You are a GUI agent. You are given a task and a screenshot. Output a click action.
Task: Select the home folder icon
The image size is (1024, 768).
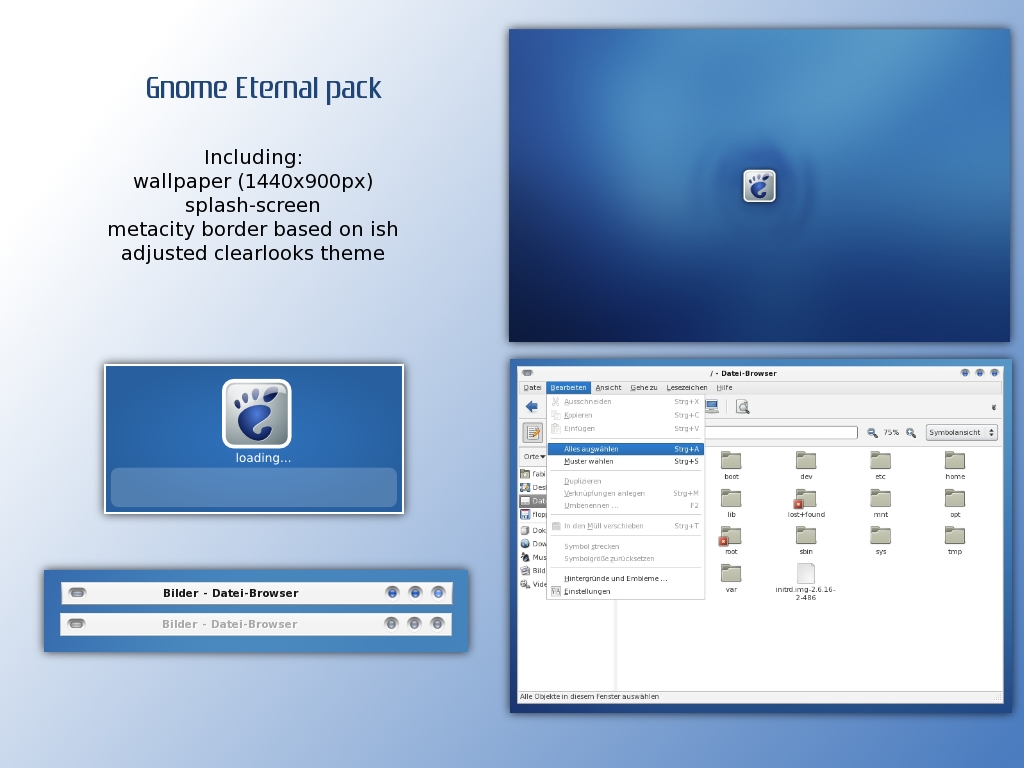click(955, 460)
